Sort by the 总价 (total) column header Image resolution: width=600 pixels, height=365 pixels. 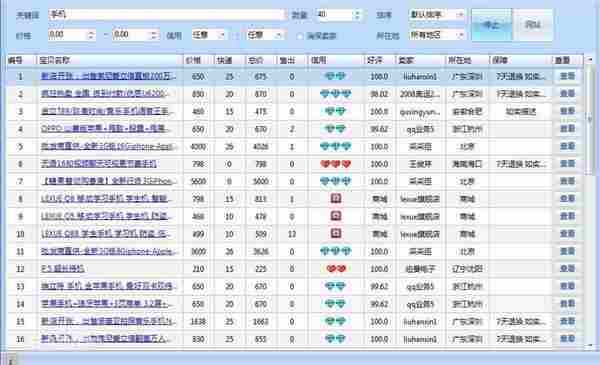coord(261,60)
